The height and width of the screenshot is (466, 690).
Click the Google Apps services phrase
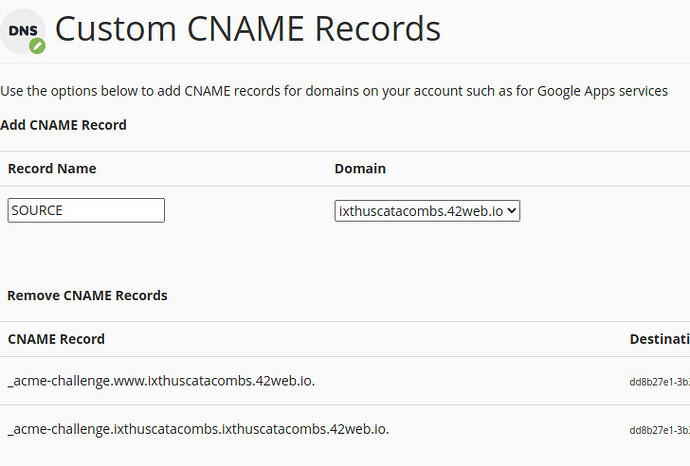tap(602, 91)
